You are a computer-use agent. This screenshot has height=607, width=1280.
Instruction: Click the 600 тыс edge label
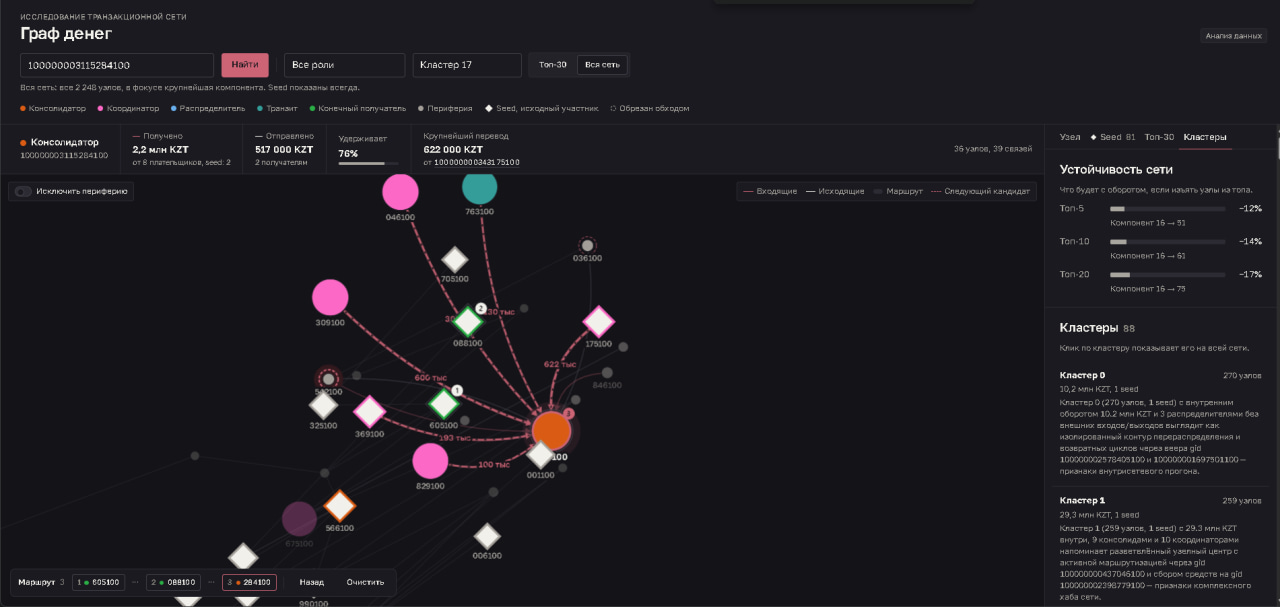(431, 378)
